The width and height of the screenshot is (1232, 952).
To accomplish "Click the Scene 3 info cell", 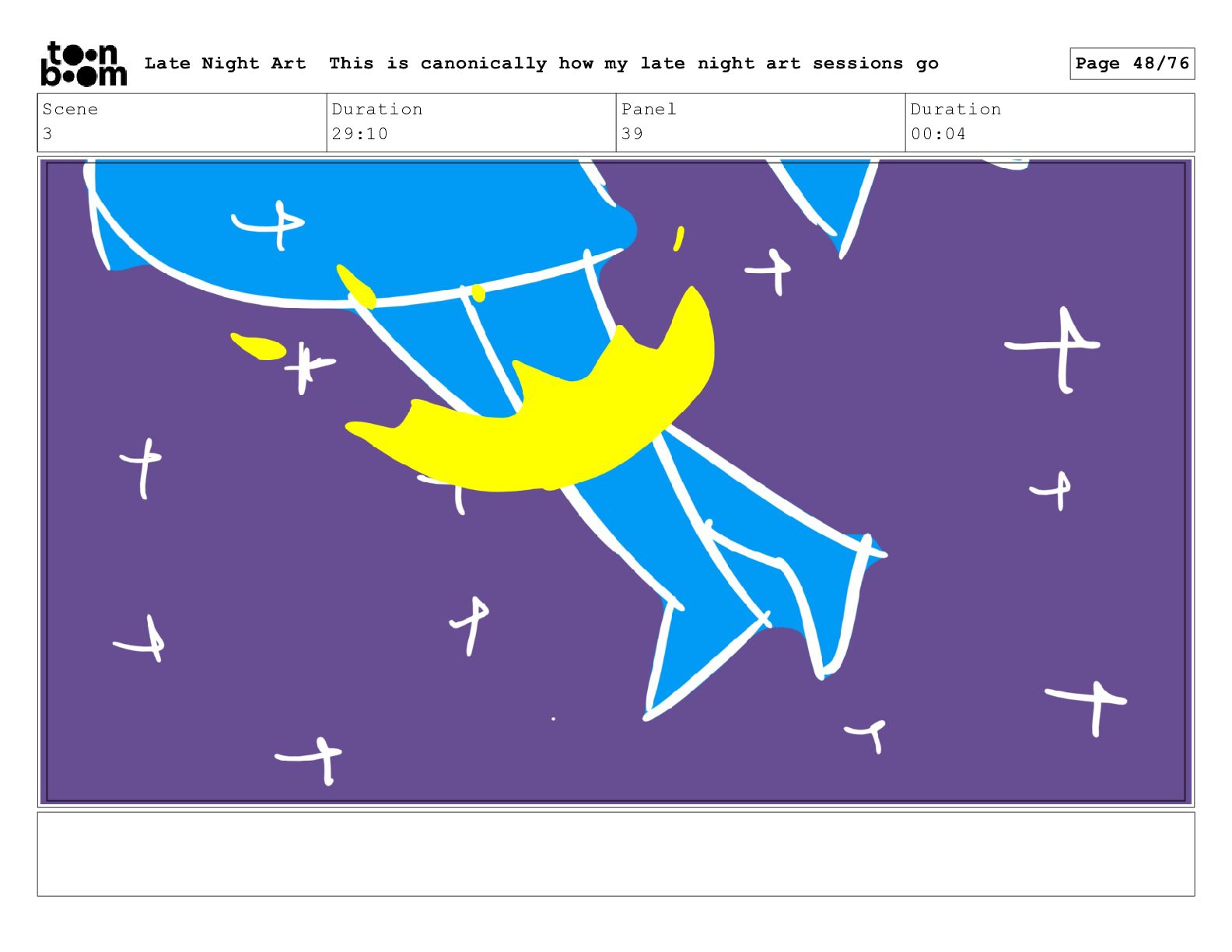I will point(182,122).
